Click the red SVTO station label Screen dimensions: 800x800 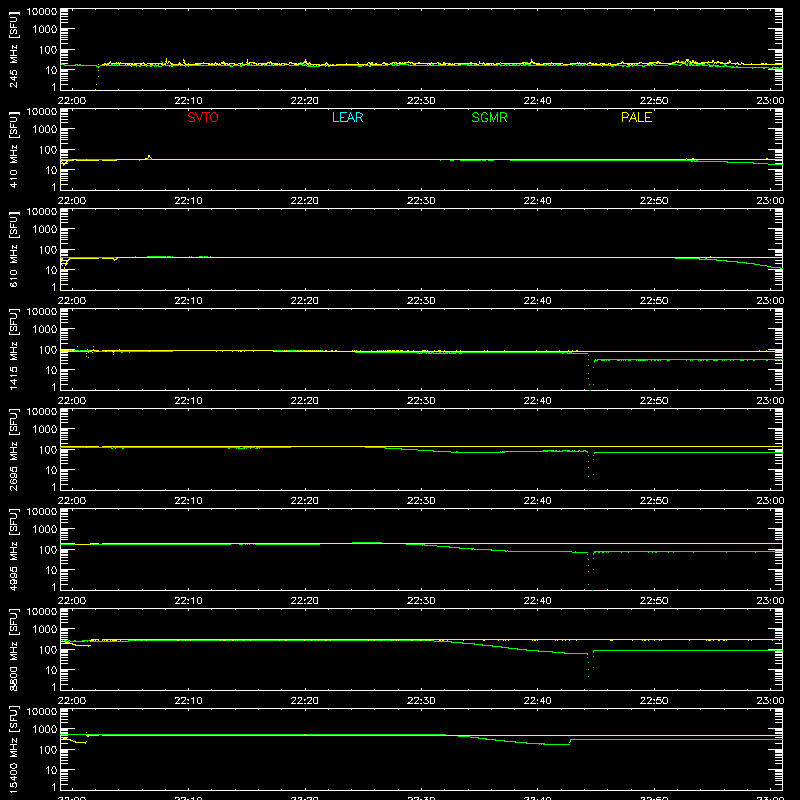[x=203, y=117]
